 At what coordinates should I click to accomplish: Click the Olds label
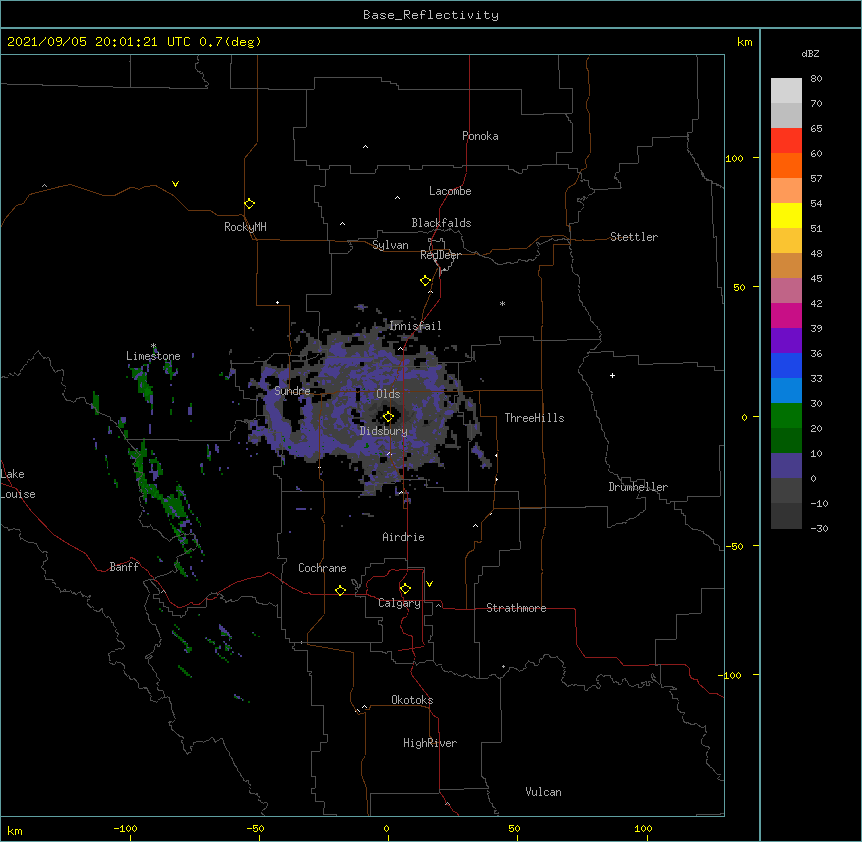click(388, 394)
